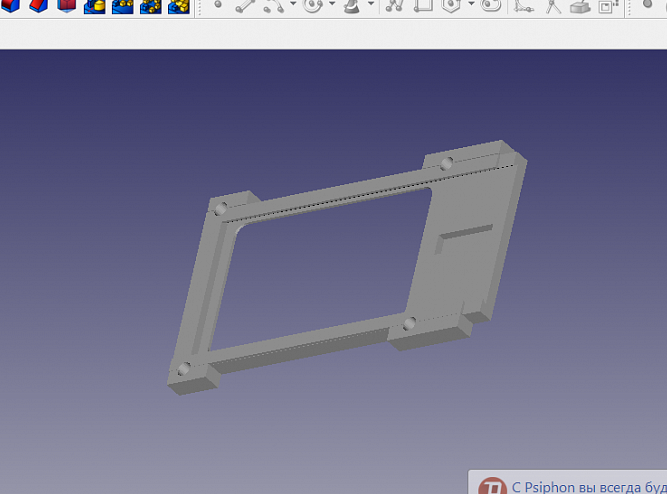Open the arc tool dropdown arrow

pyautogui.click(x=292, y=5)
